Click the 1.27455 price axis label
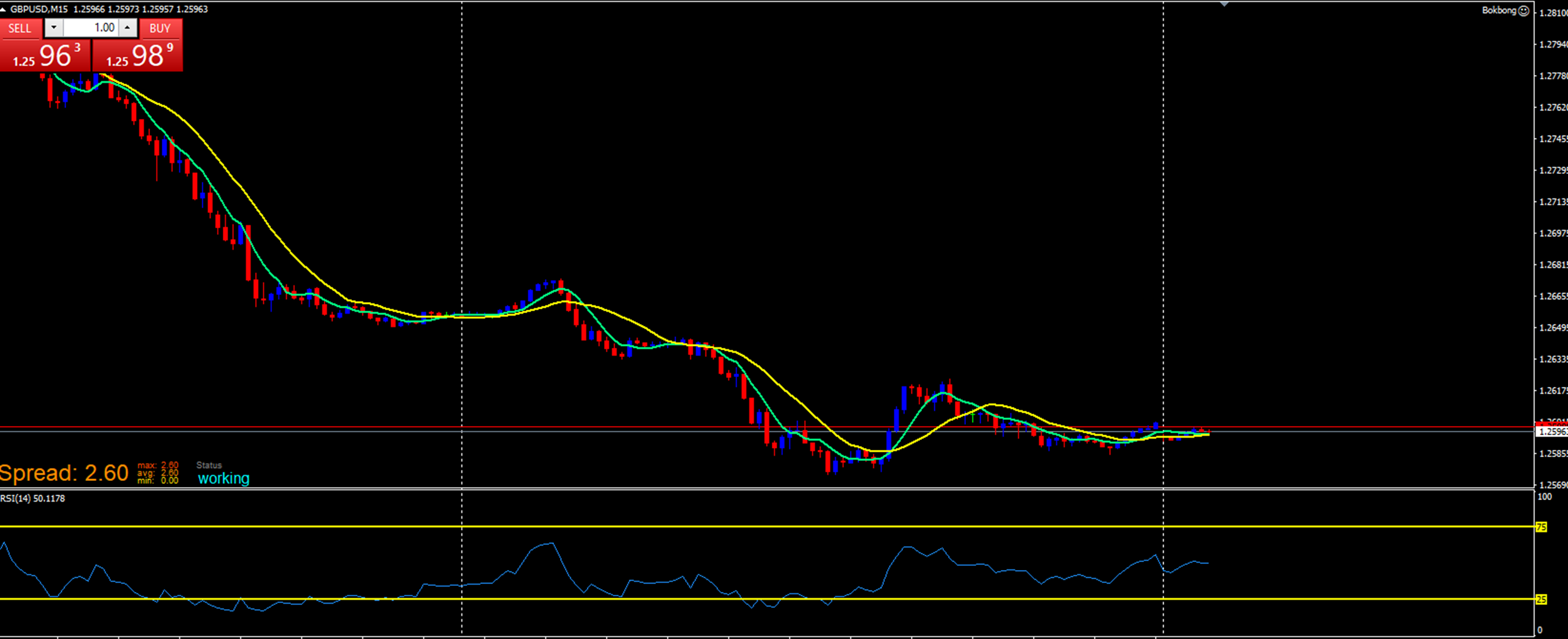Viewport: 1568px width, 639px height. pos(1553,139)
